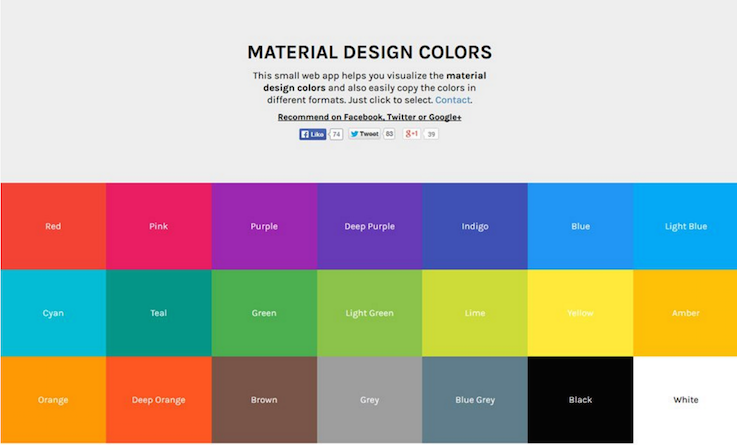Select the Pink color swatch
The width and height of the screenshot is (737, 445).
pos(159,227)
